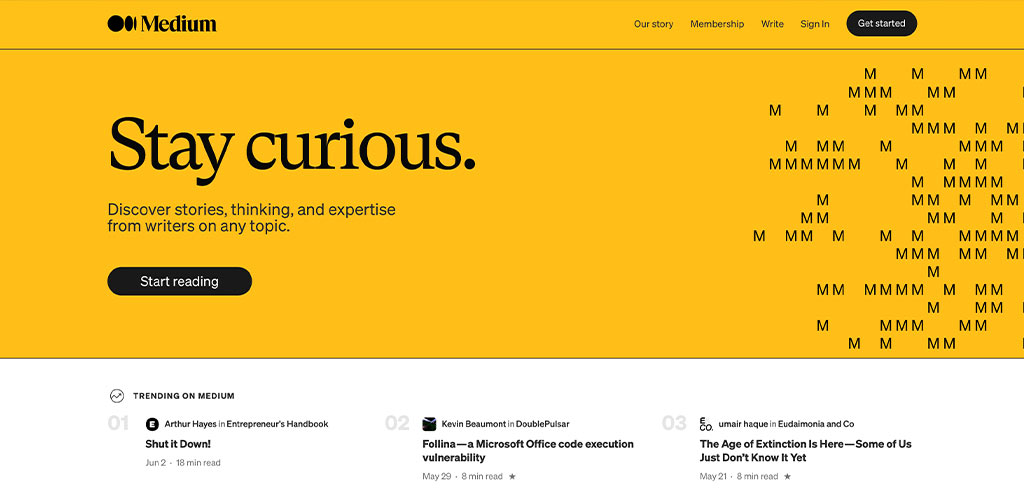This screenshot has width=1024, height=492.
Task: Open the article titled Shut it Down!
Action: tap(178, 444)
